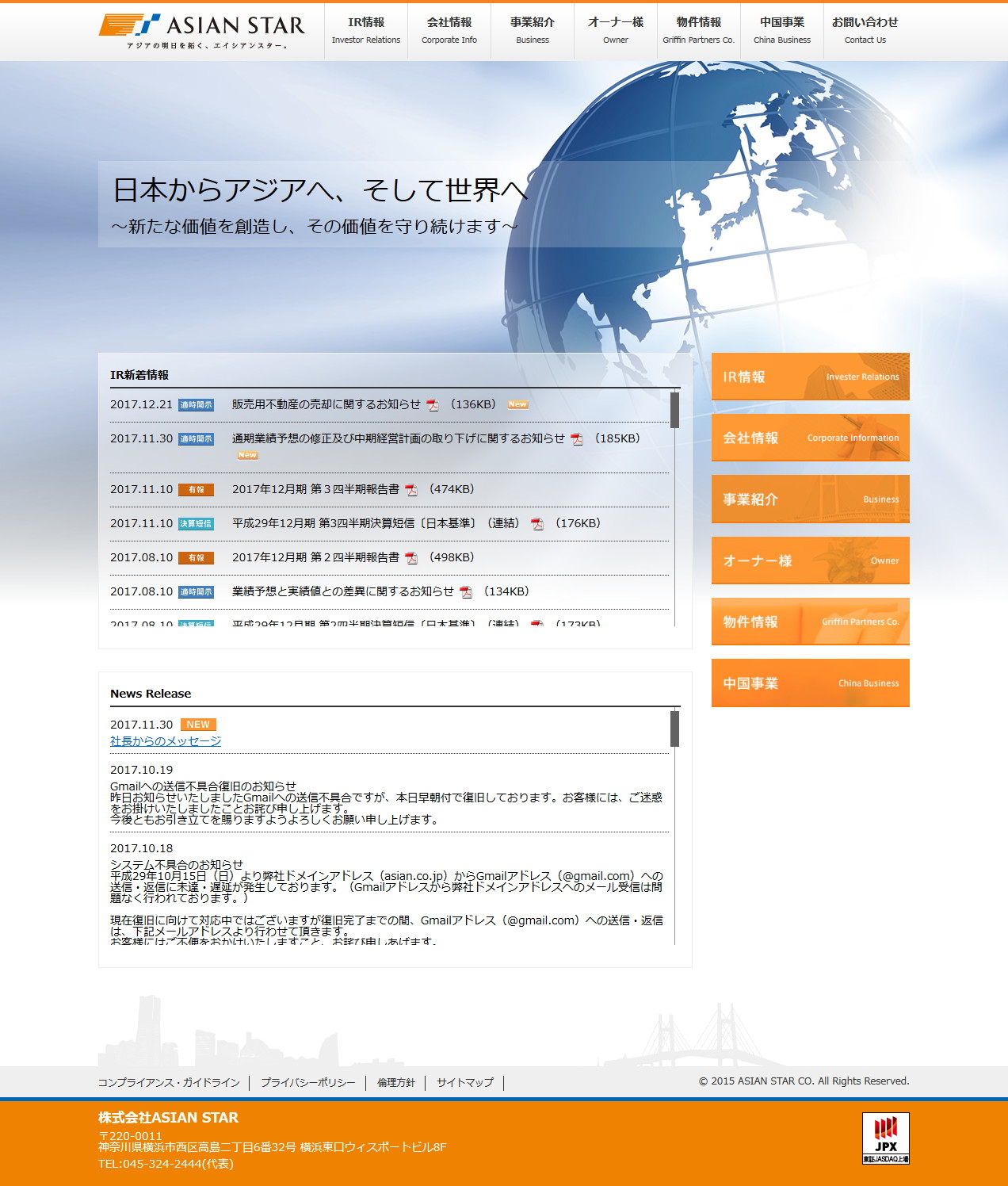This screenshot has width=1008, height=1186.
Task: Open the IR情報 Investor Relations menu
Action: point(366,30)
